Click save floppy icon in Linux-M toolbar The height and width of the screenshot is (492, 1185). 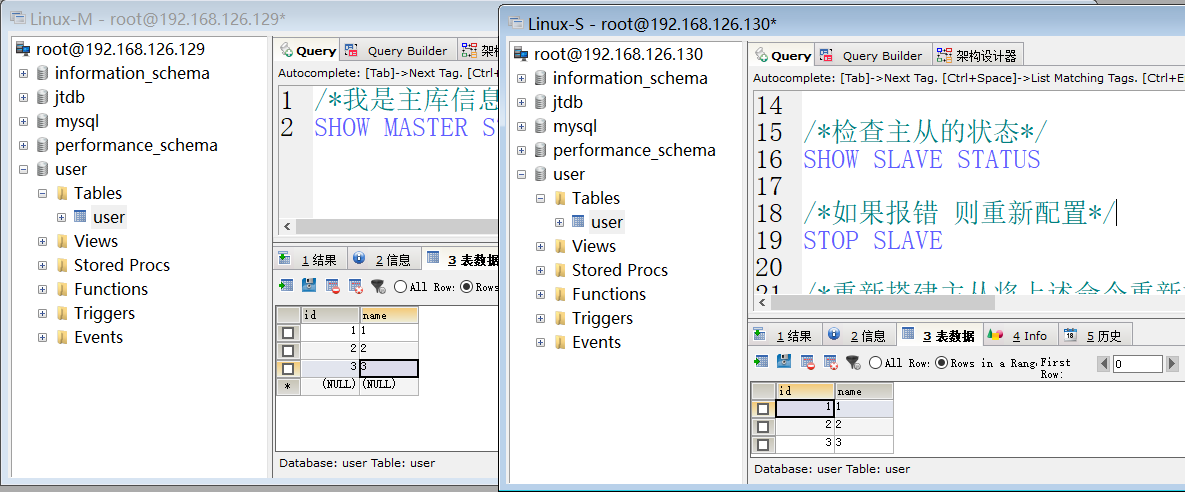[x=309, y=286]
